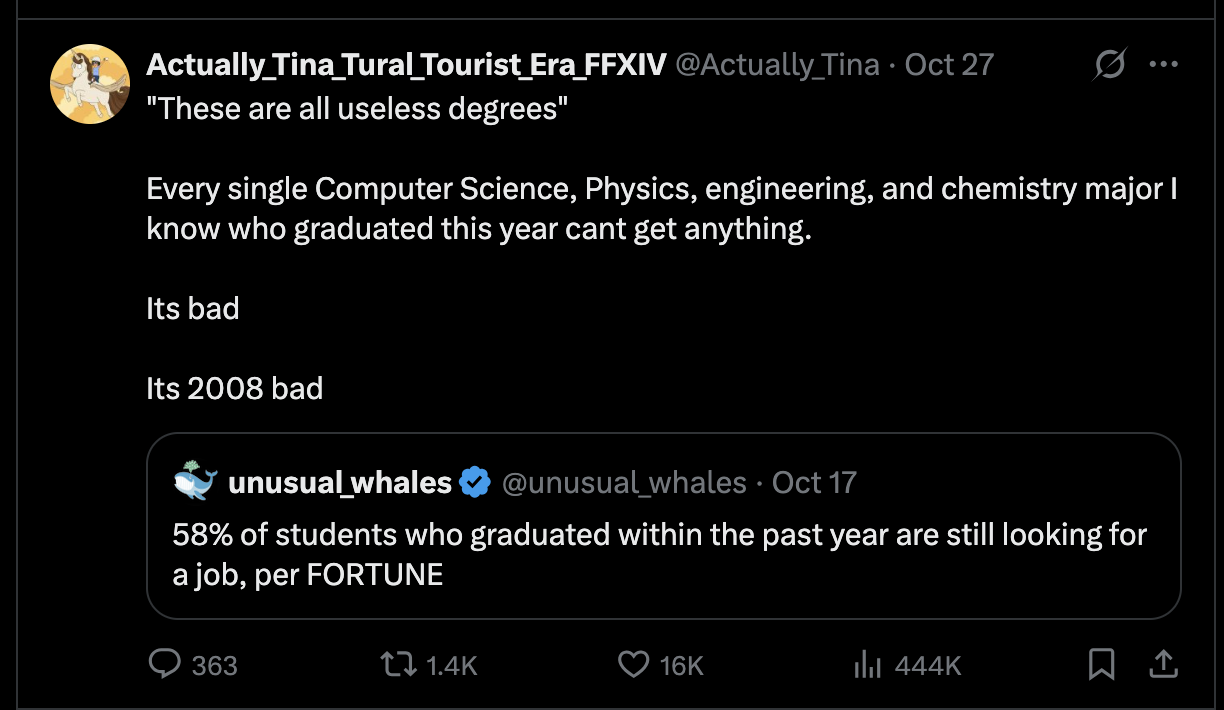Open the share arrow menu
The image size is (1224, 710).
tap(1162, 664)
